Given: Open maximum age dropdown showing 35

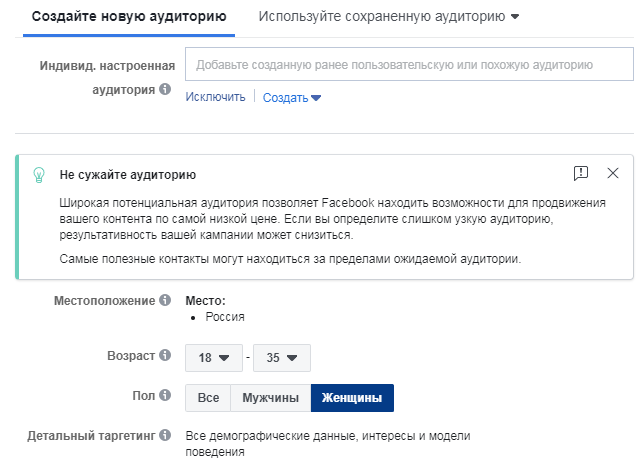Looking at the screenshot, I should 282,357.
